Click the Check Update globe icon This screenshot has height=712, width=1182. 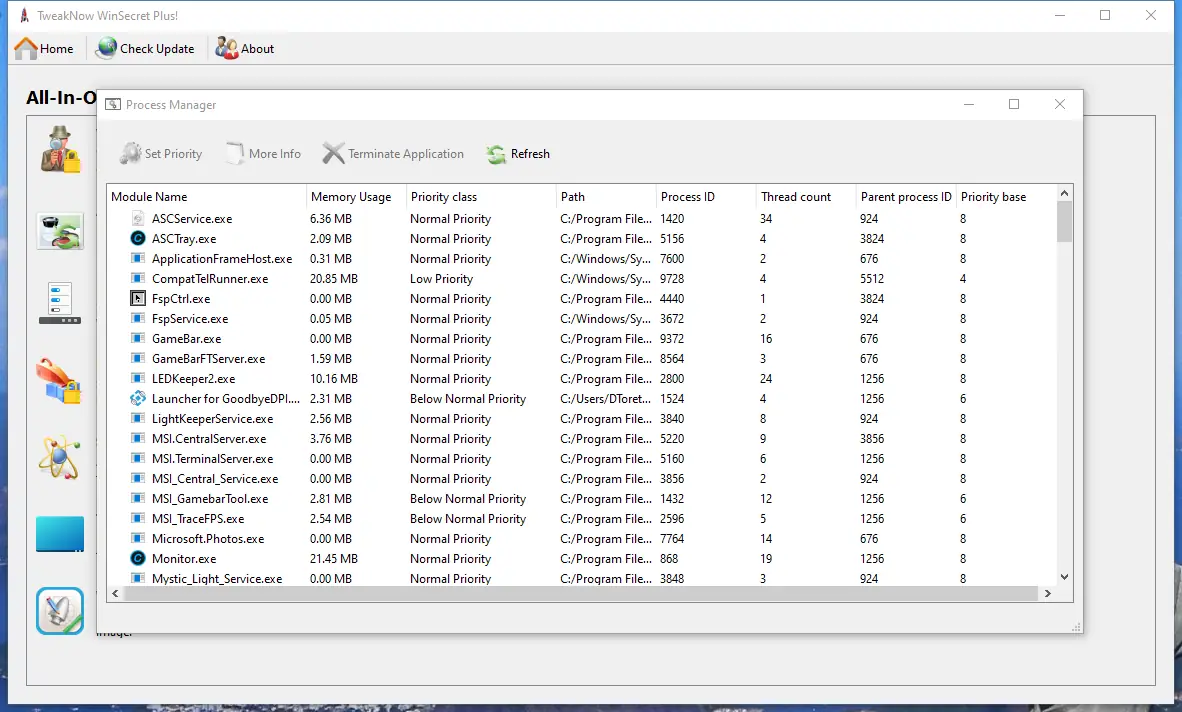pyautogui.click(x=107, y=48)
